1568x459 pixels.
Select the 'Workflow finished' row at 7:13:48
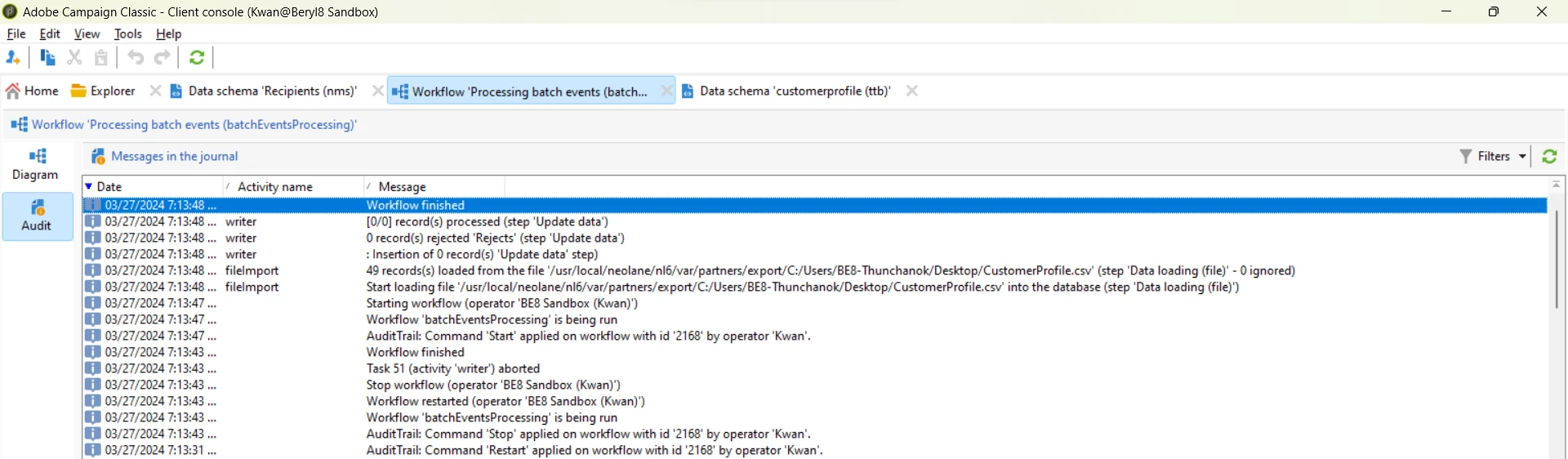[815, 205]
